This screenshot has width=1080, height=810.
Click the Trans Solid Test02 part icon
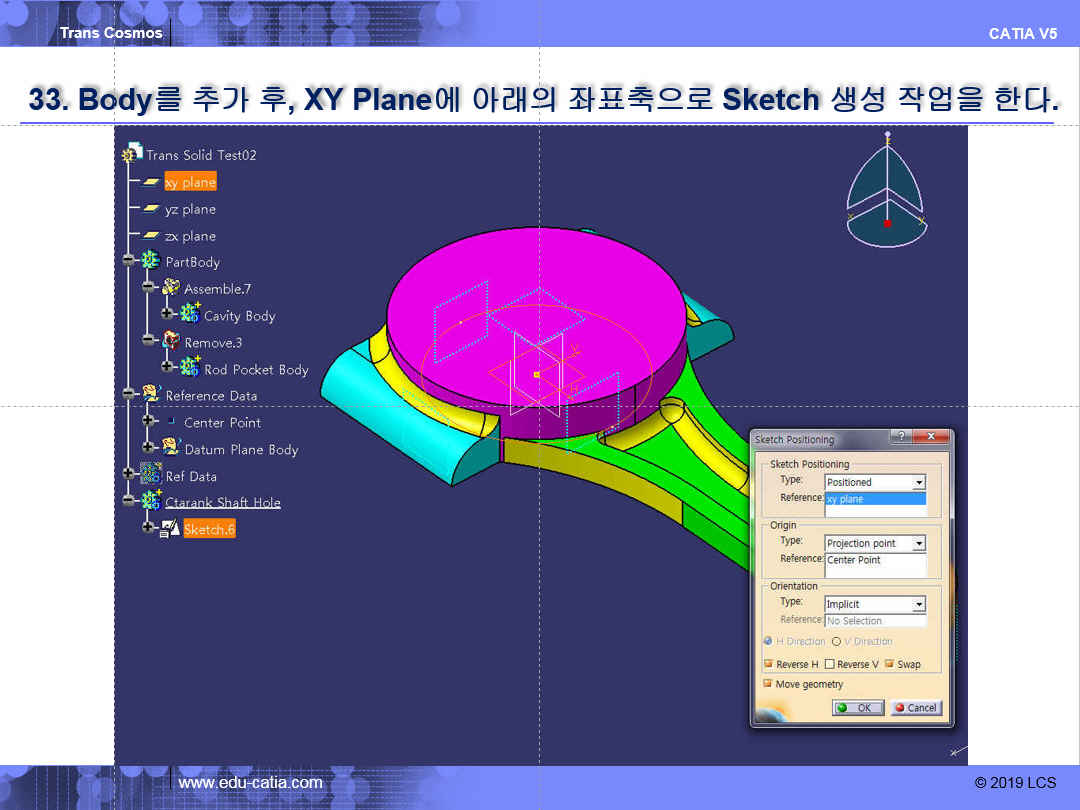[x=132, y=154]
